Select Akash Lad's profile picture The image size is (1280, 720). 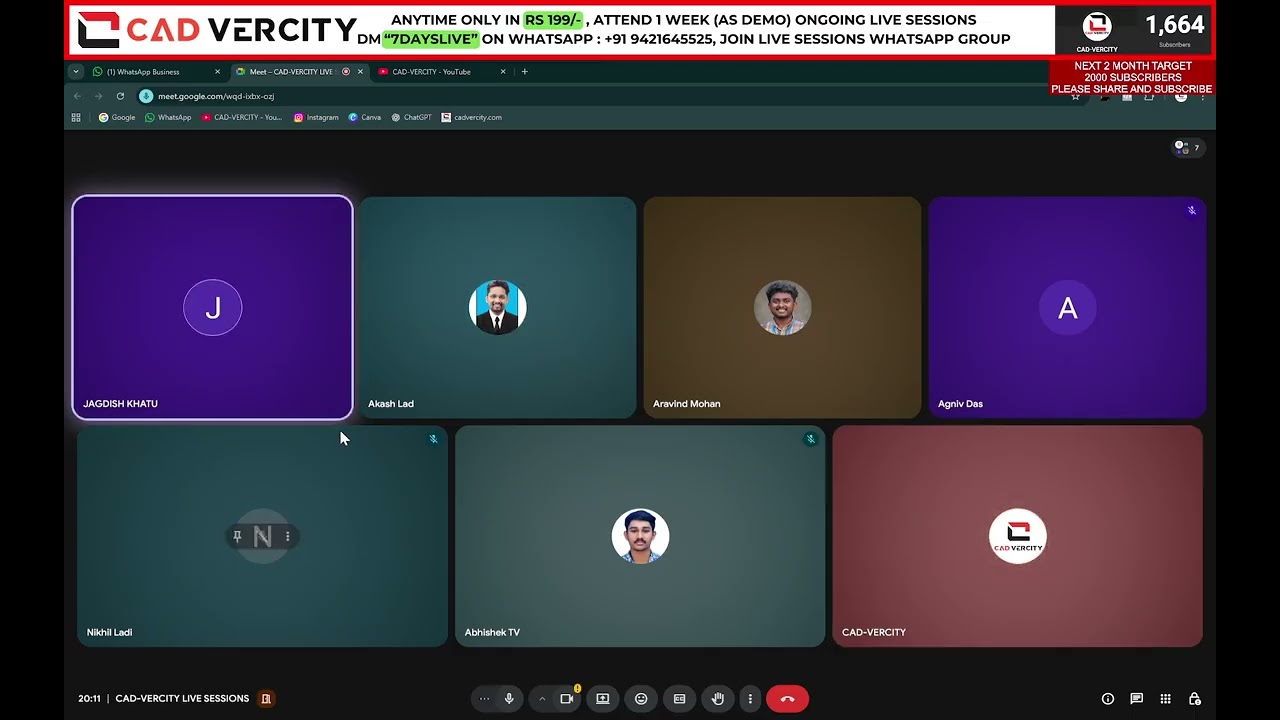pyautogui.click(x=497, y=307)
